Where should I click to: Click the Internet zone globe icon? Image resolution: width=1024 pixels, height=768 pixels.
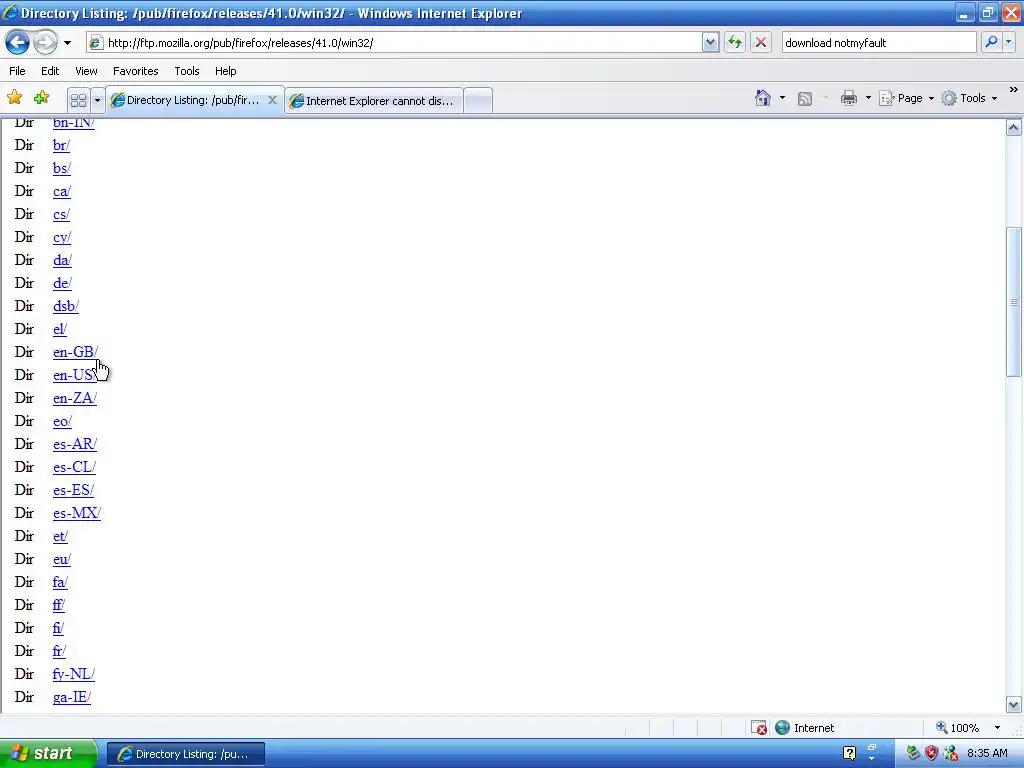click(782, 728)
